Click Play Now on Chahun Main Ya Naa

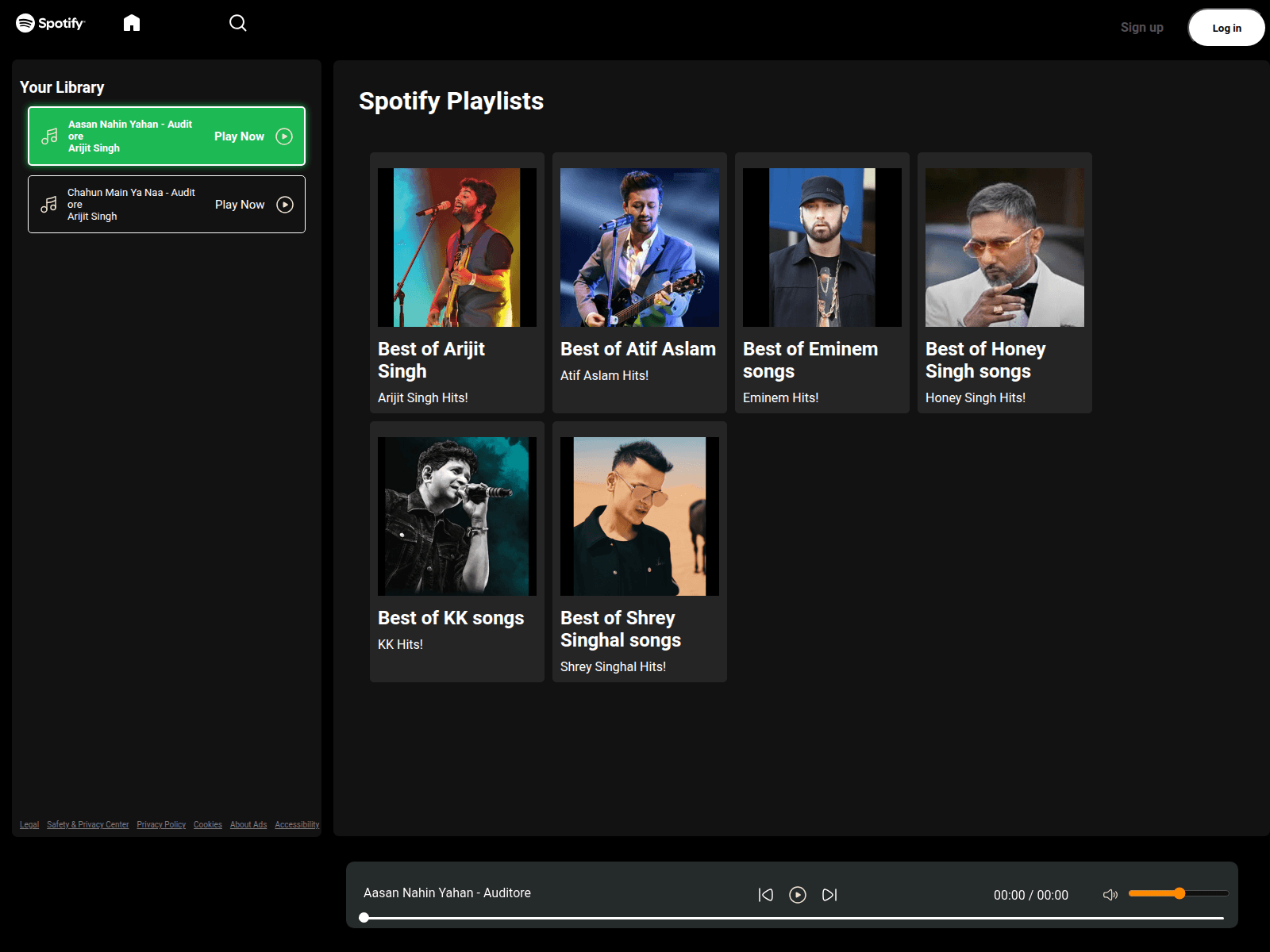tap(240, 205)
